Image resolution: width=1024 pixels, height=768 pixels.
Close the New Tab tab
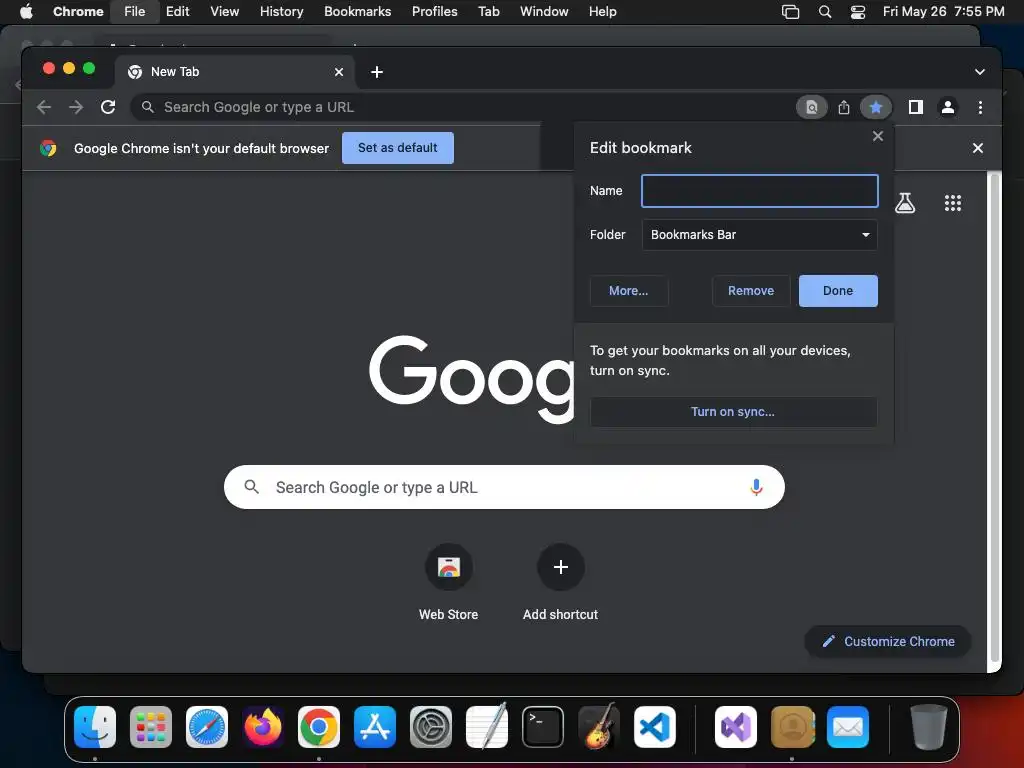tap(339, 72)
